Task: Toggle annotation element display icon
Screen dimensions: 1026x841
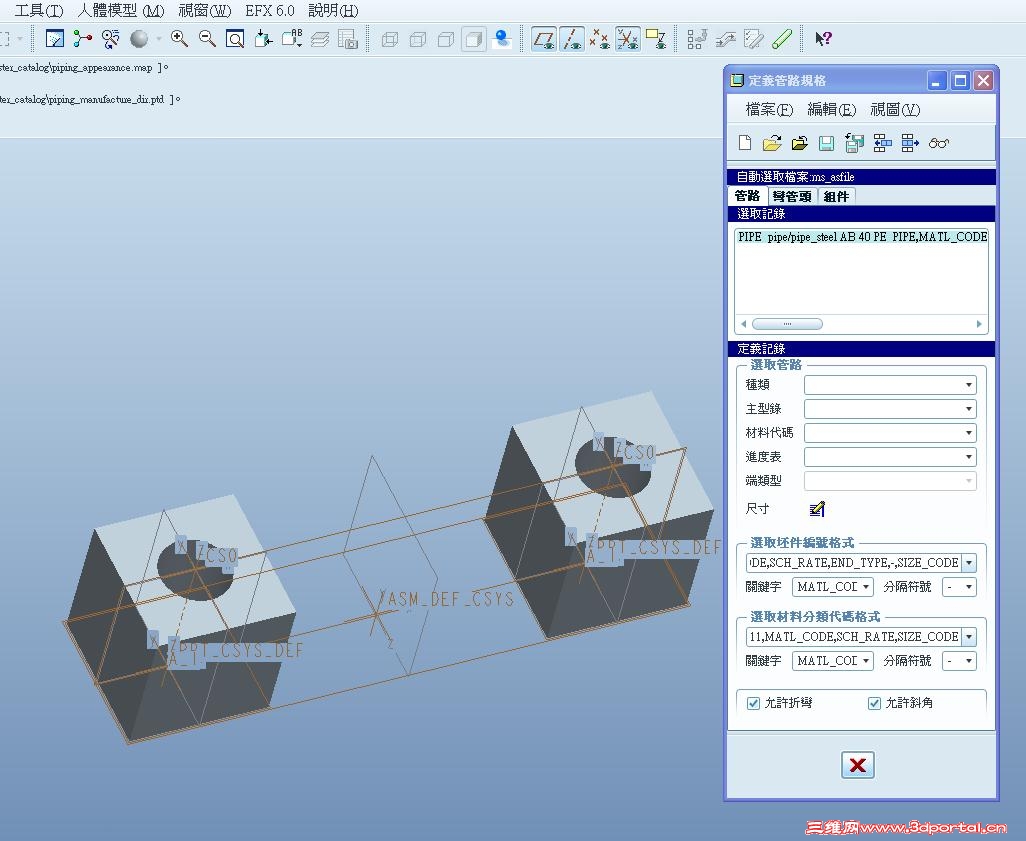Action: (x=656, y=39)
